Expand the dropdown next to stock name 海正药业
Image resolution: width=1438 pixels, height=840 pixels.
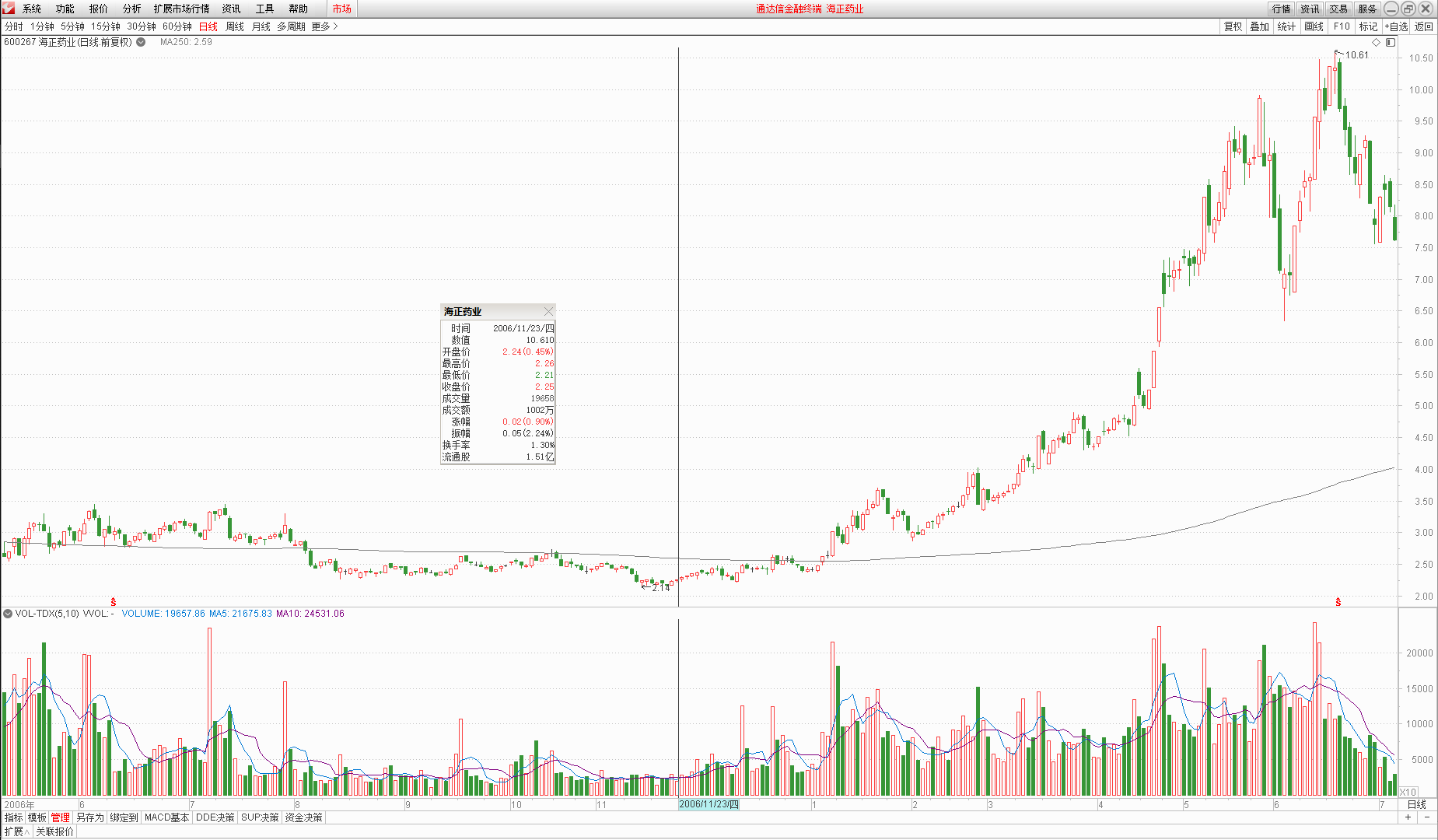(141, 42)
